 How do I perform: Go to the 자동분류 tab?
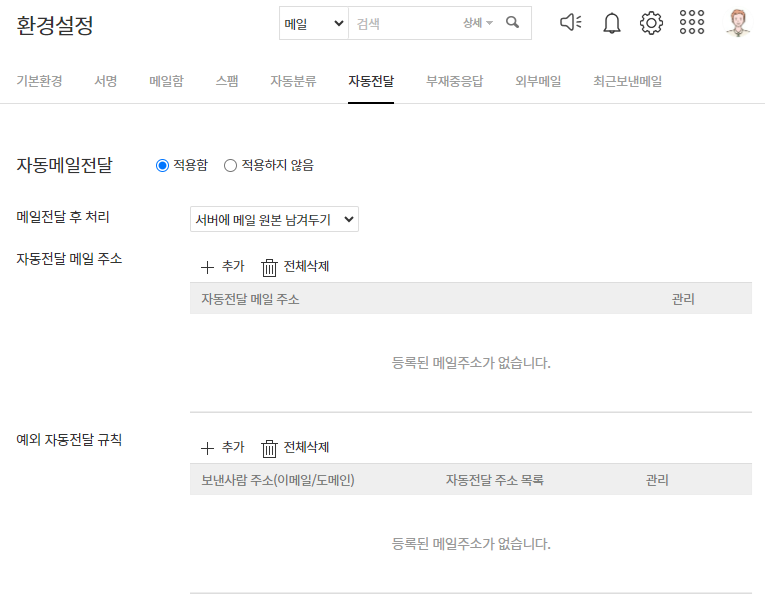293,82
